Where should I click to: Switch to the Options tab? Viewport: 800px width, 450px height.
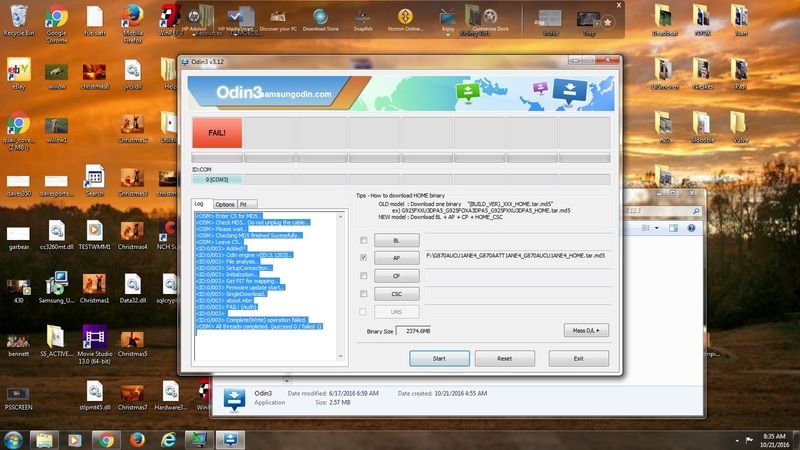[x=224, y=204]
